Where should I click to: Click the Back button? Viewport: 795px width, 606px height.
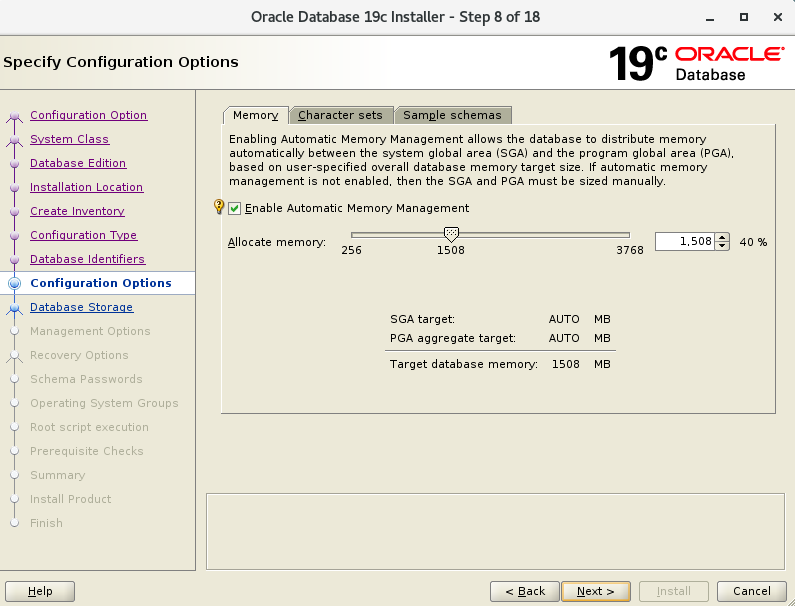tap(525, 591)
